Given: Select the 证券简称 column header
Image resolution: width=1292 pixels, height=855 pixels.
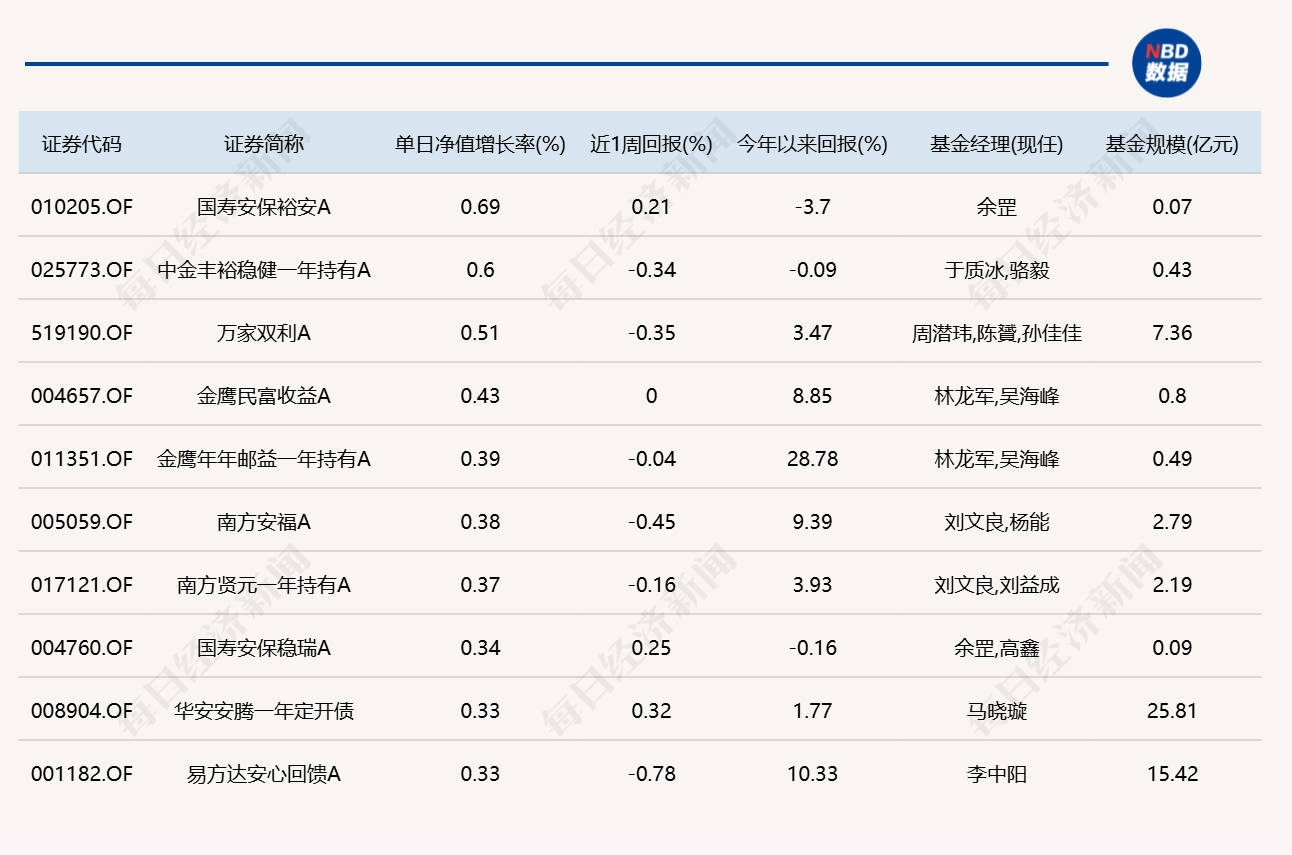Looking at the screenshot, I should [264, 144].
